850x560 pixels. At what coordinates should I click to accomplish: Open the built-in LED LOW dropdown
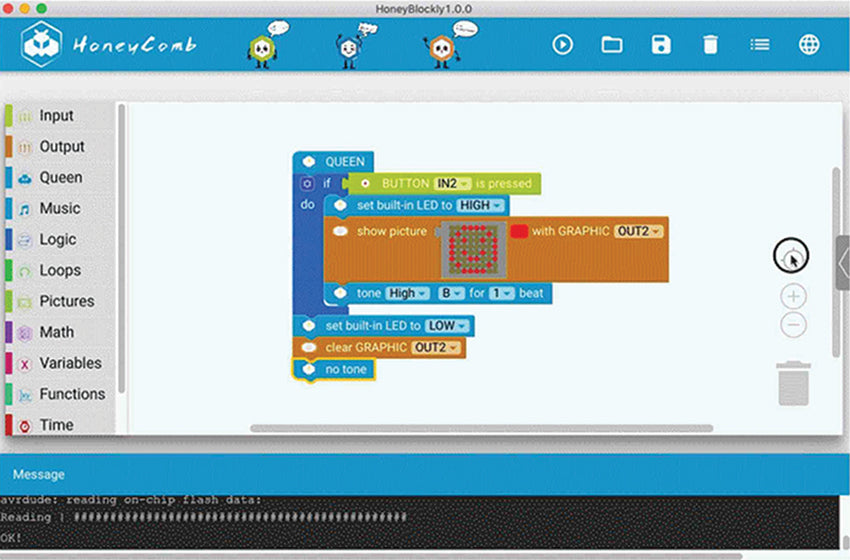point(447,325)
